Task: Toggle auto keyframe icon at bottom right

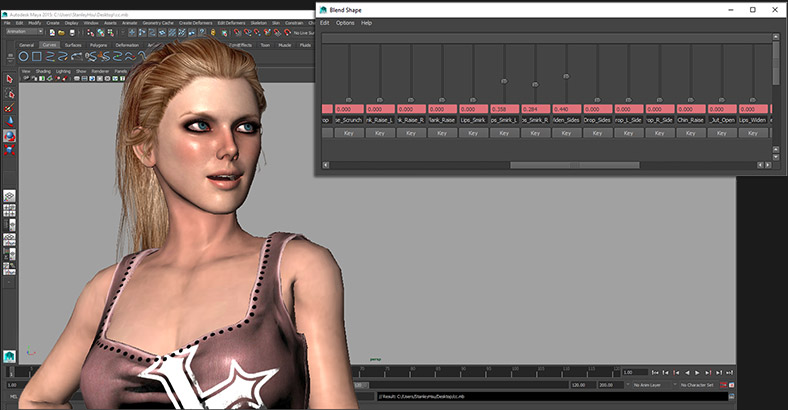Action: (x=723, y=385)
